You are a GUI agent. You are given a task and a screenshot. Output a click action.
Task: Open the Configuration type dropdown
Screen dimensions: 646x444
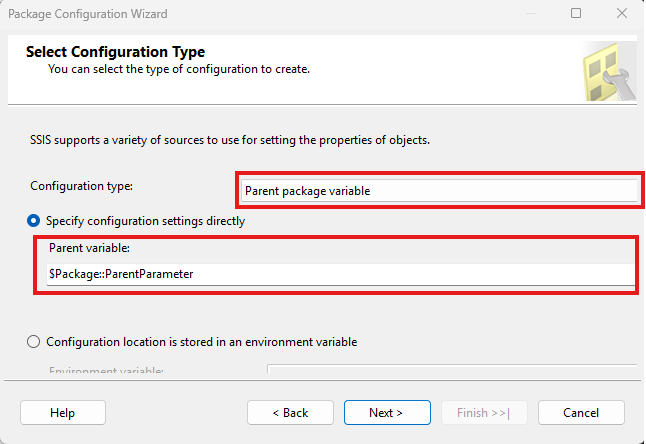(439, 191)
